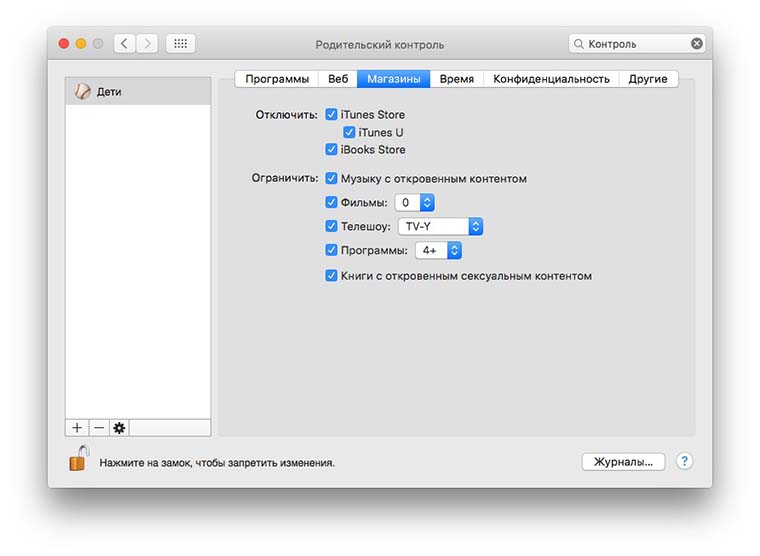Close the window with the red button
Viewport: 760px width, 556px height.
click(x=63, y=44)
